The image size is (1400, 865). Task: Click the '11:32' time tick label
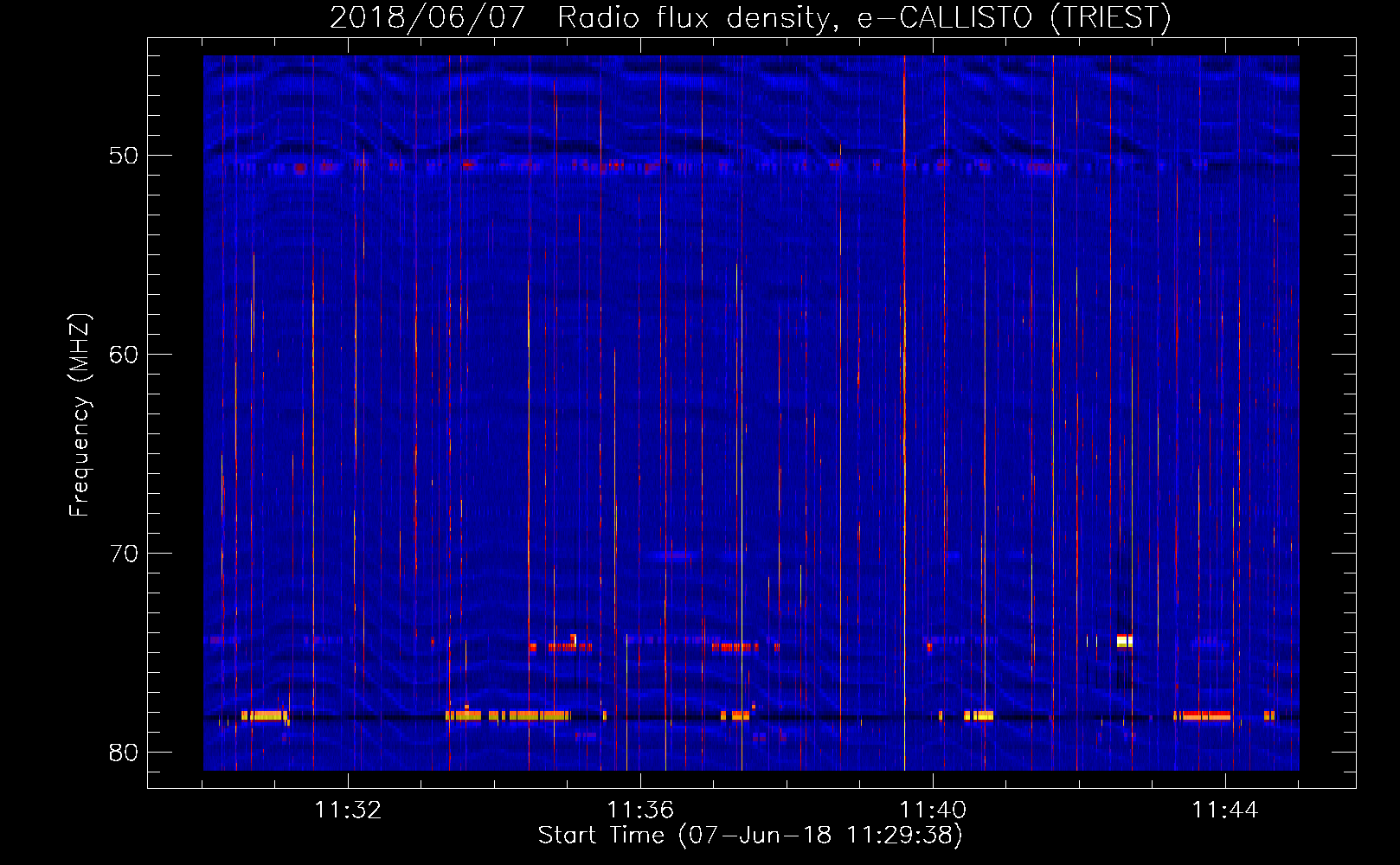(348, 810)
